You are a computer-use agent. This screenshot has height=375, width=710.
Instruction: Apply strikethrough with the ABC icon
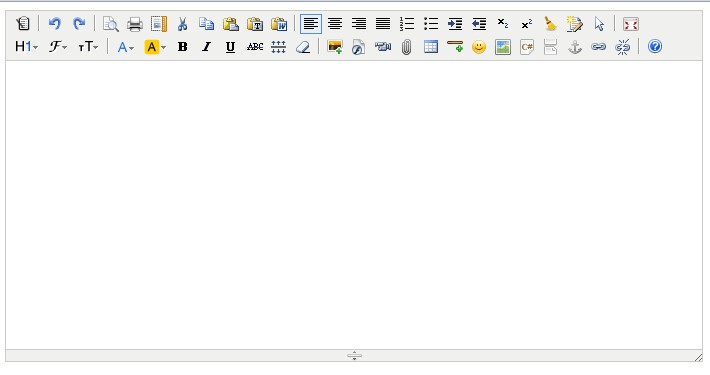(255, 47)
